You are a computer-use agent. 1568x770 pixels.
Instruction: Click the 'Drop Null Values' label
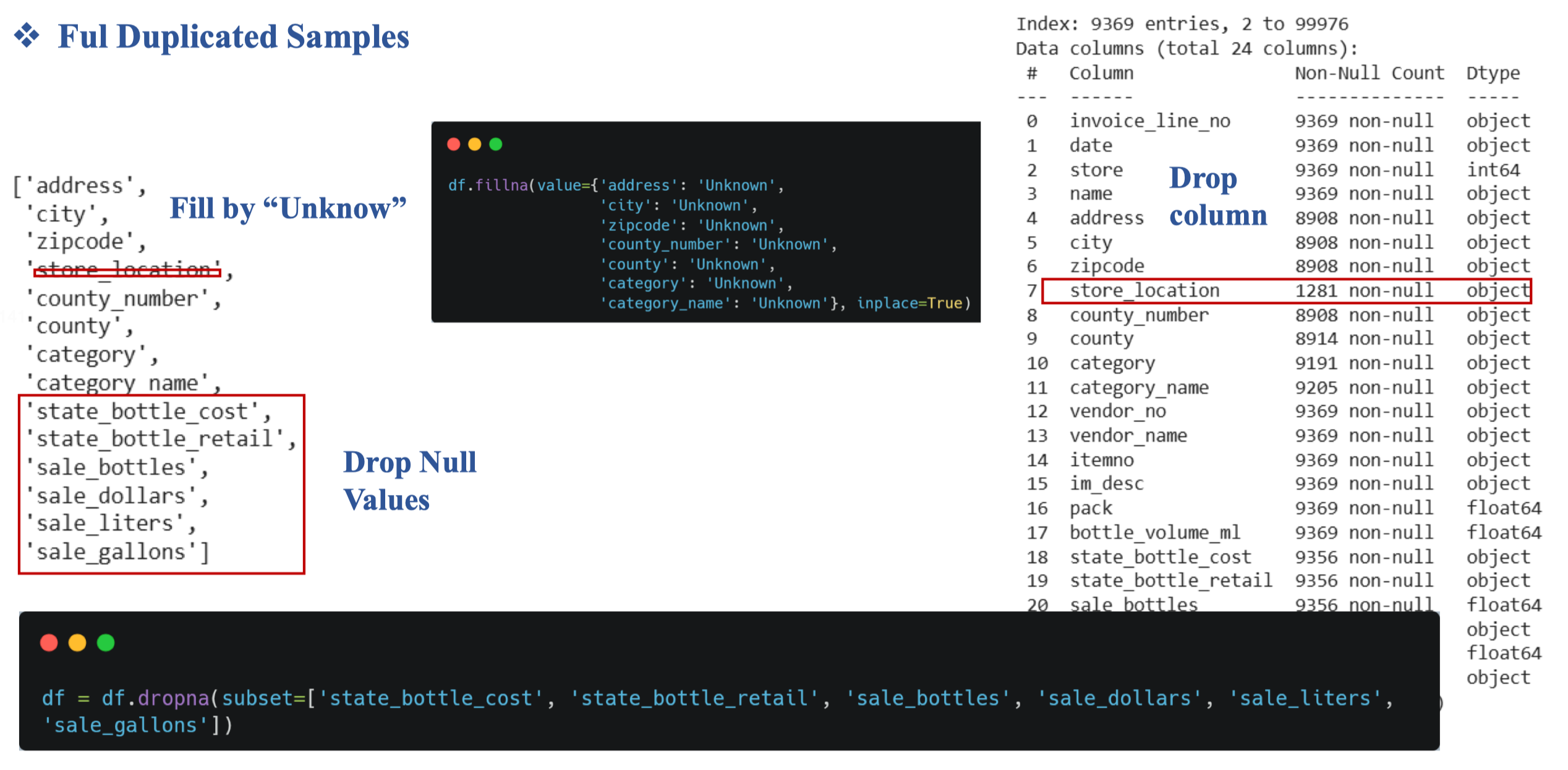click(409, 480)
